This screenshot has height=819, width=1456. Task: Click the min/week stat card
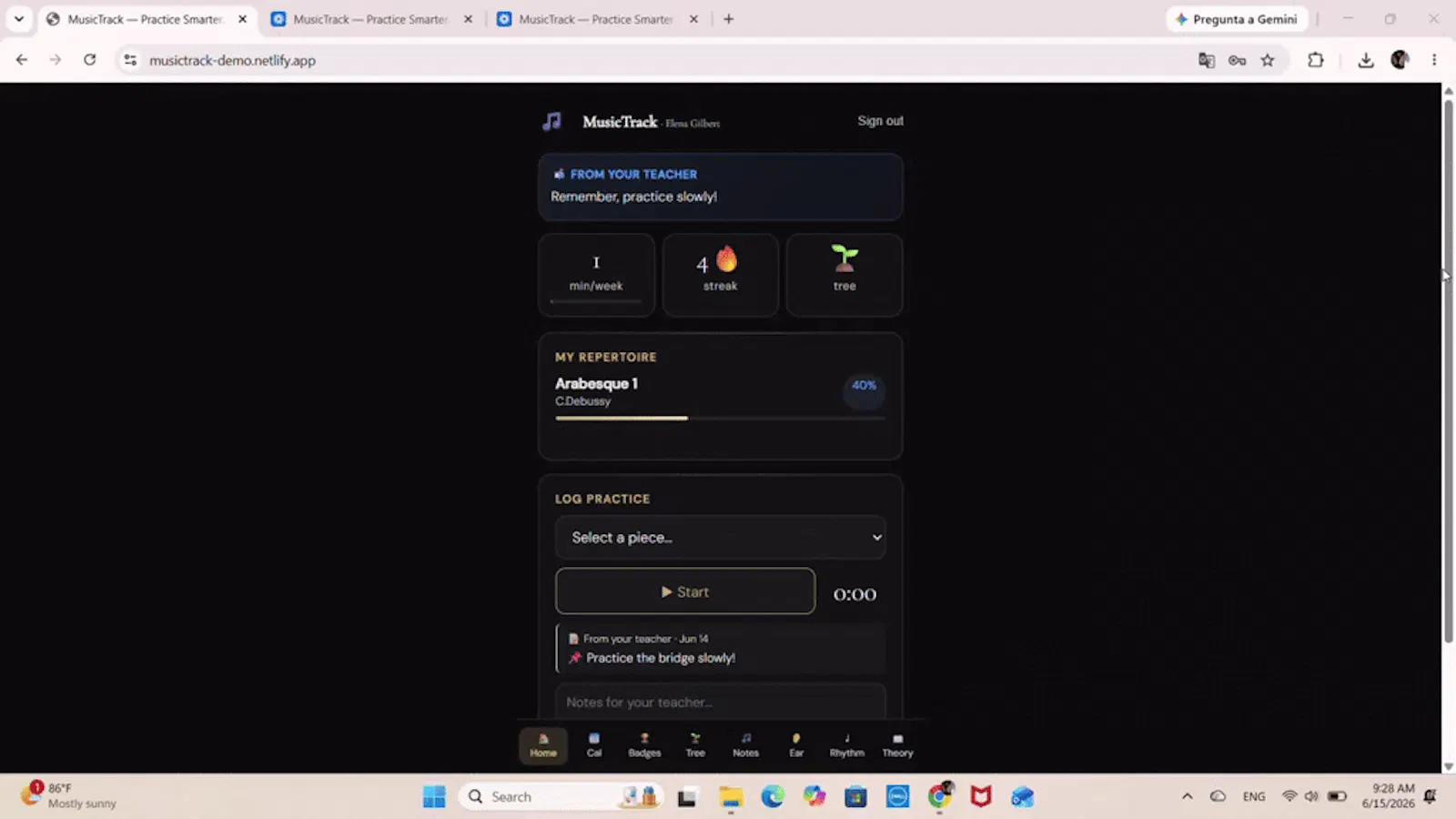coord(596,275)
